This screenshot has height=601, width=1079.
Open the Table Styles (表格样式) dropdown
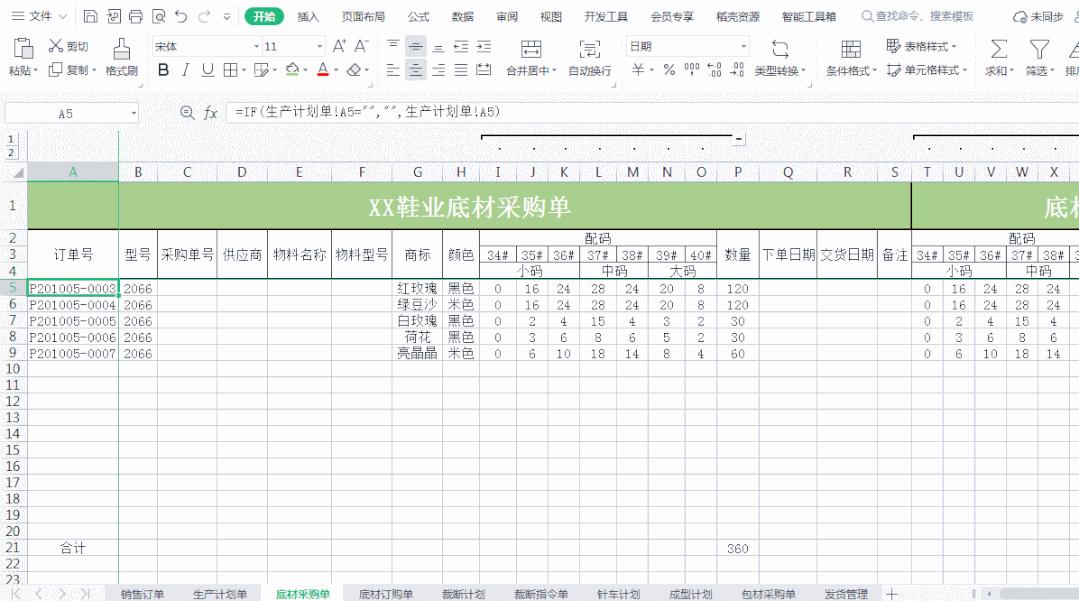tap(920, 45)
